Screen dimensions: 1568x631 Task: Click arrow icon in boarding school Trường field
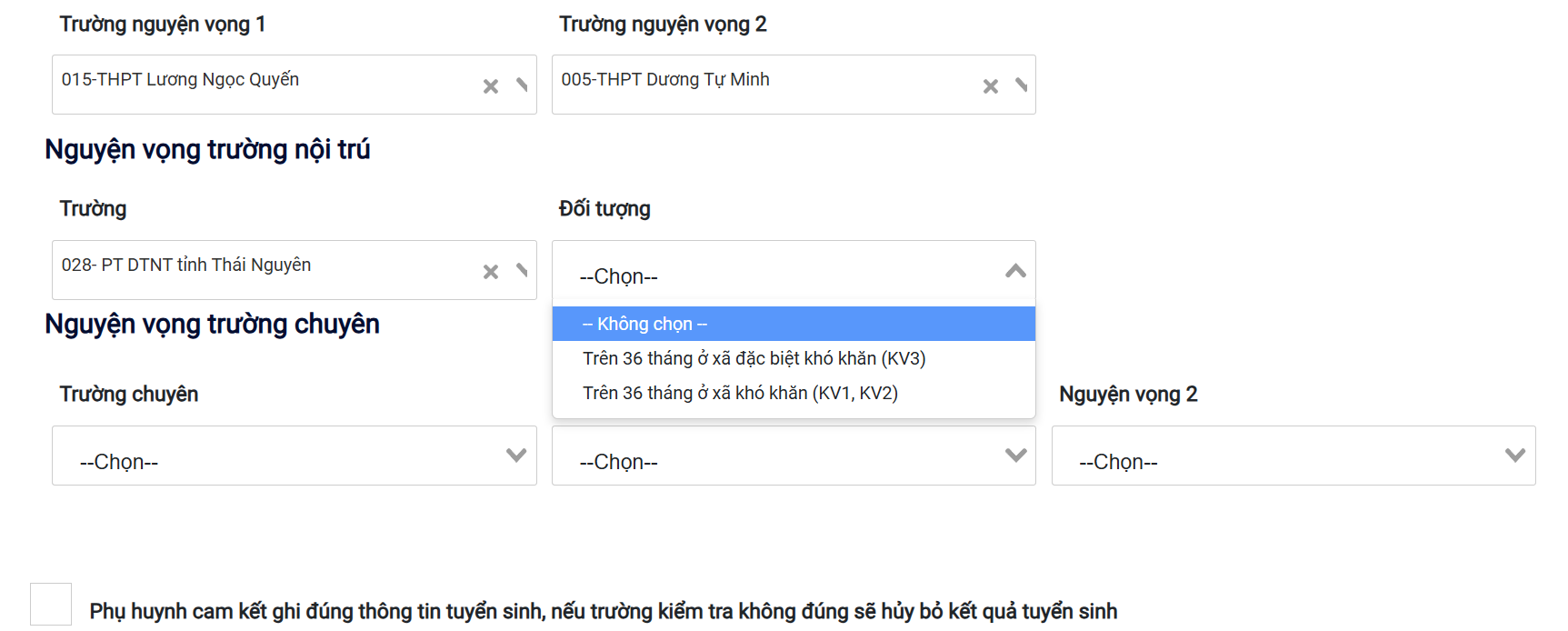point(522,270)
